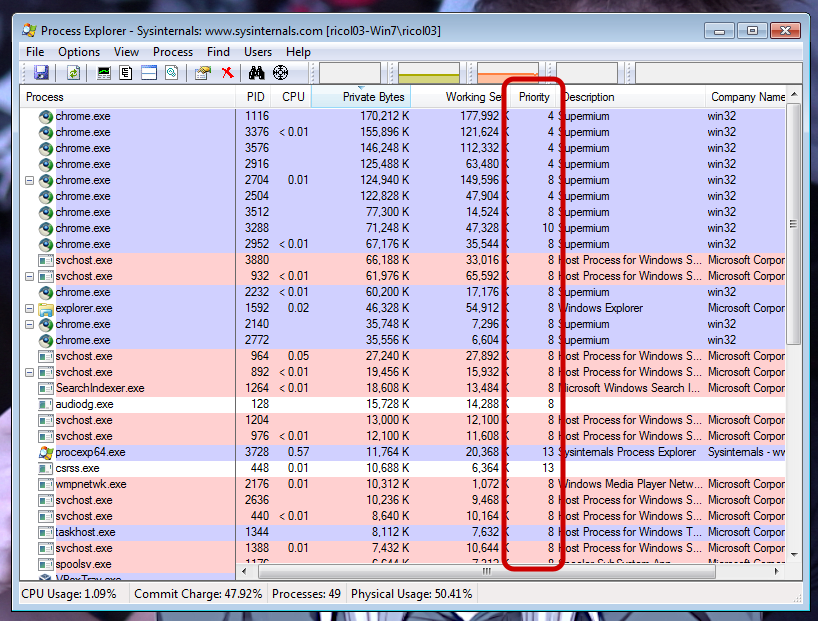Click the Save toolbar icon

[41, 73]
